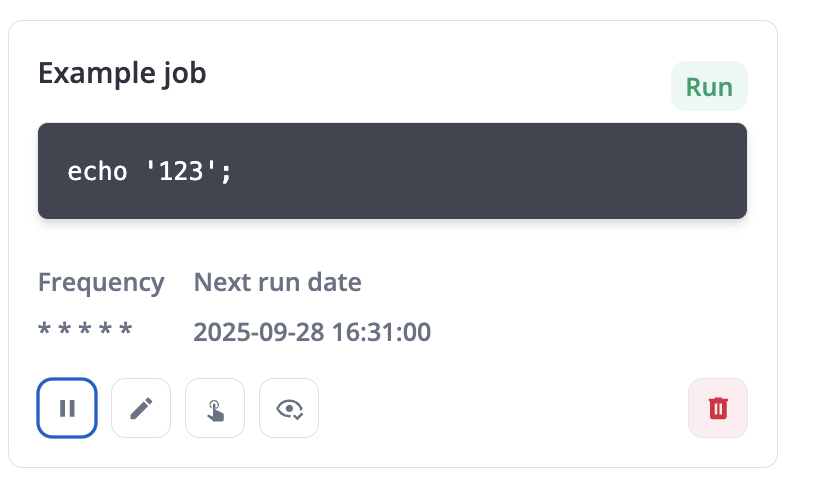826x490 pixels.
Task: Click the Frequency column label
Action: click(x=101, y=282)
